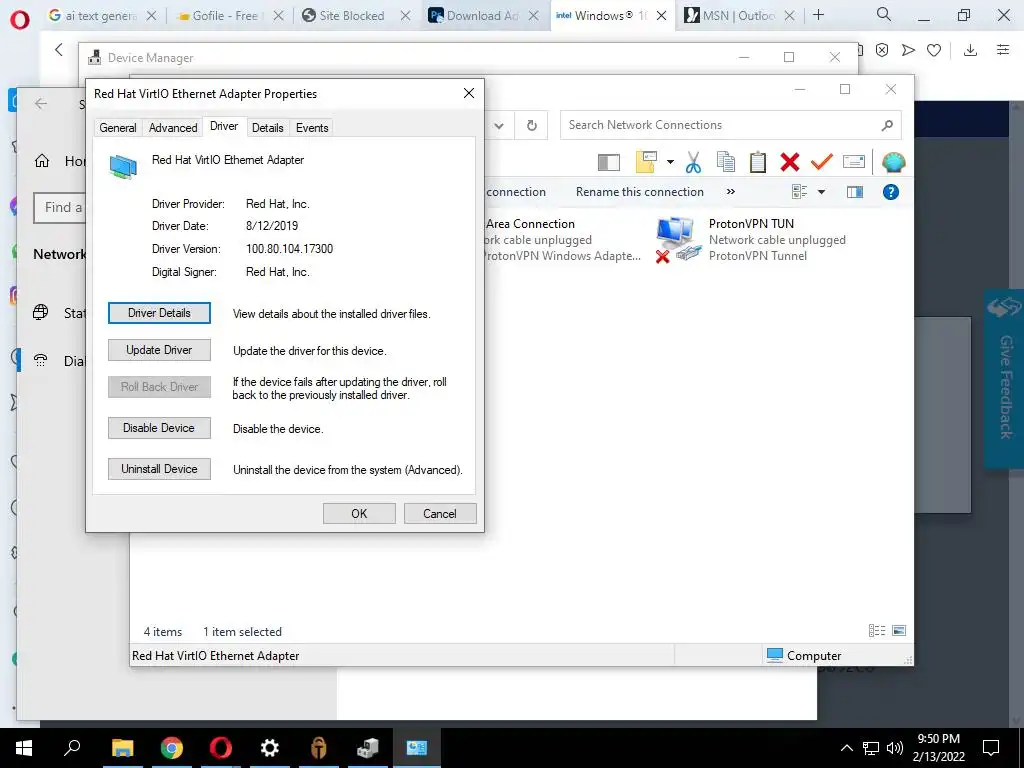This screenshot has width=1024, height=768.
Task: Confirm the properties dialog with OK
Action: coord(359,513)
